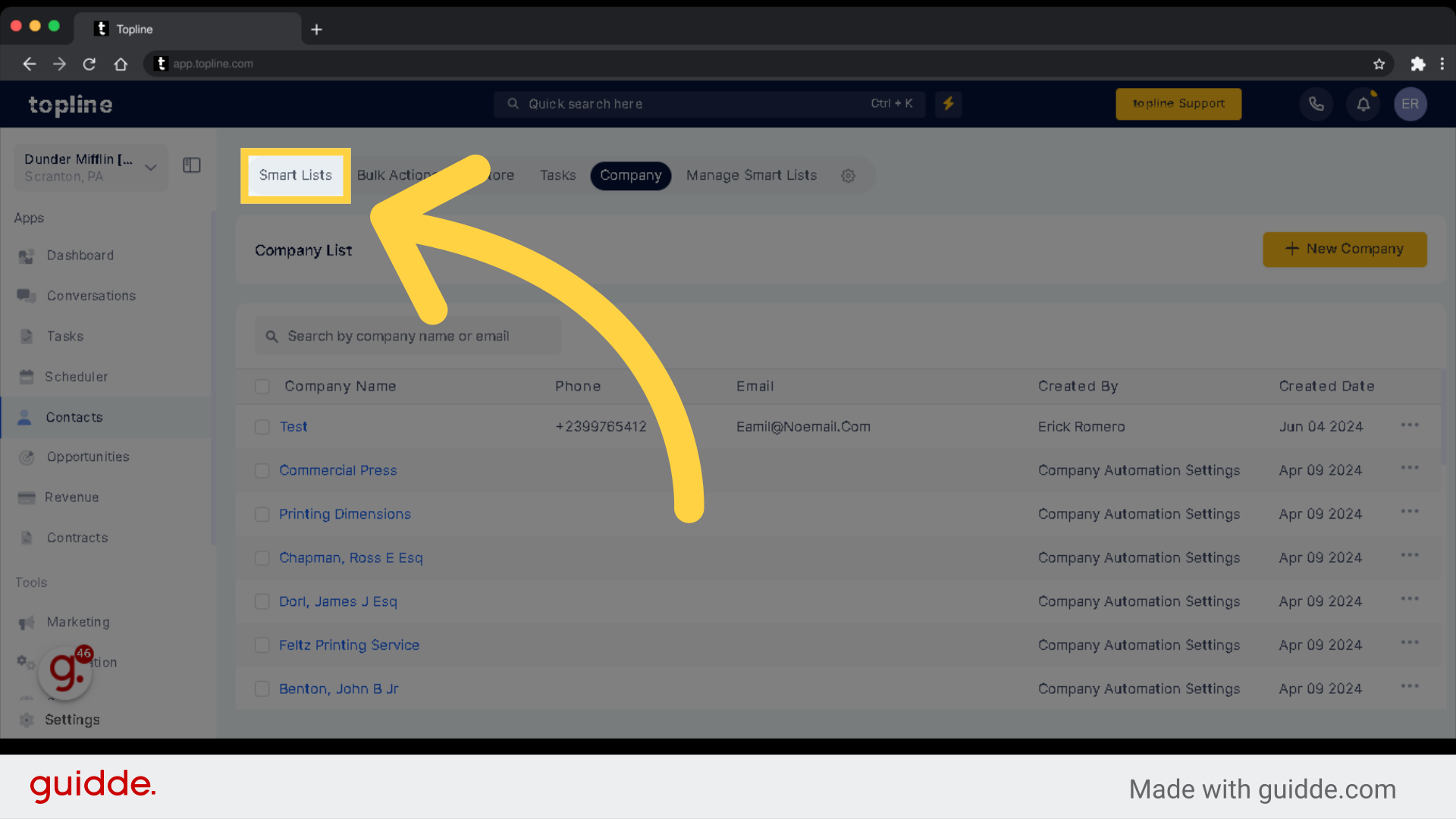Open the three-dot menu for Test row
Image resolution: width=1456 pixels, height=819 pixels.
pos(1410,425)
